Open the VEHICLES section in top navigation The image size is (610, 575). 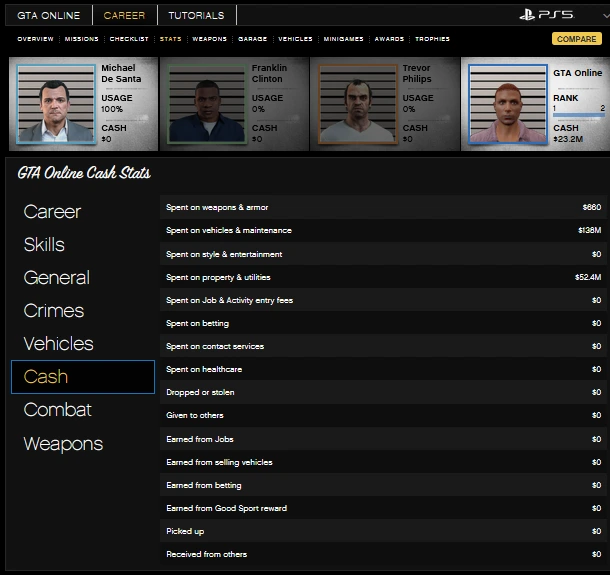pos(295,39)
